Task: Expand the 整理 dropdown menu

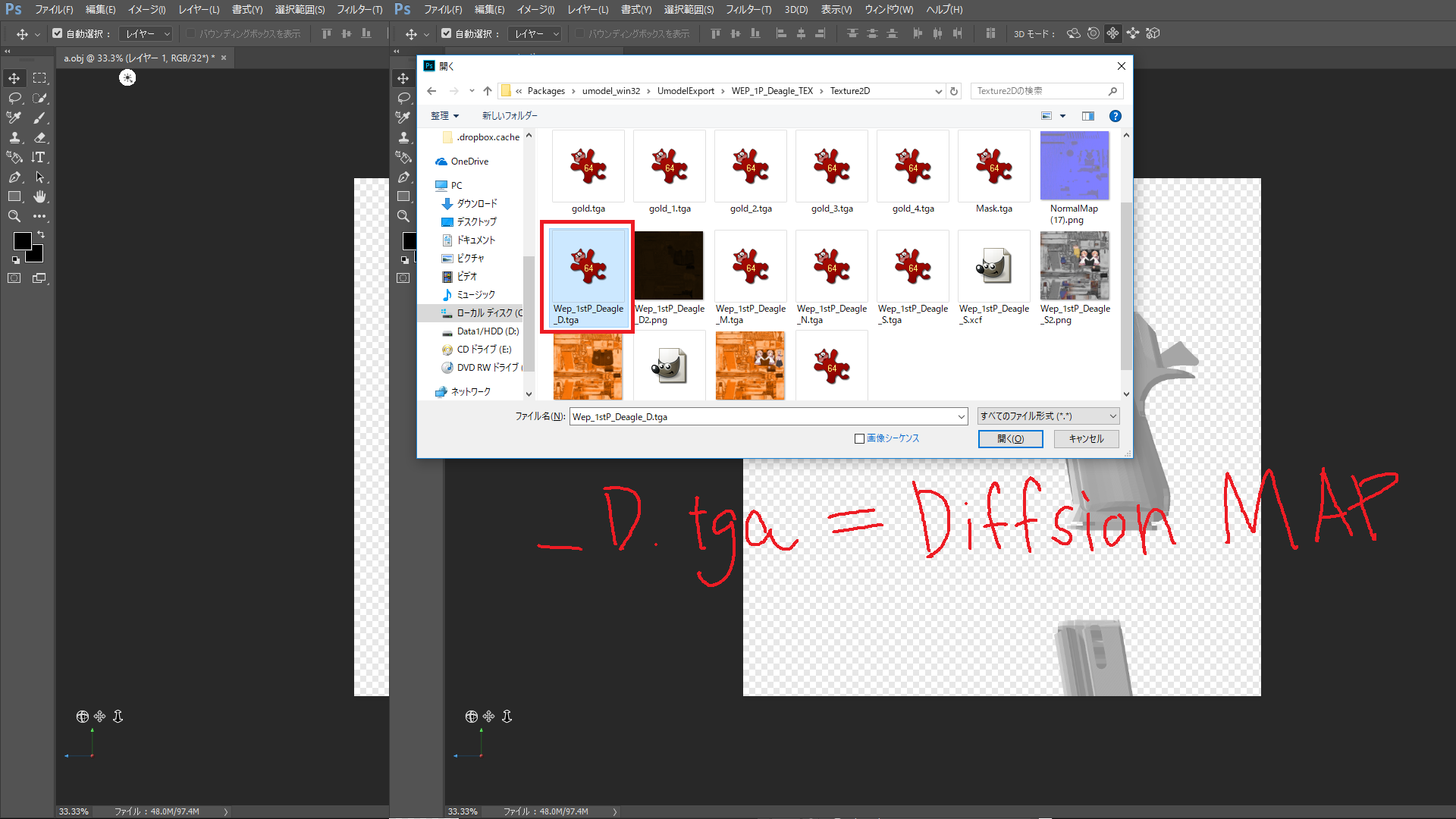Action: 444,116
